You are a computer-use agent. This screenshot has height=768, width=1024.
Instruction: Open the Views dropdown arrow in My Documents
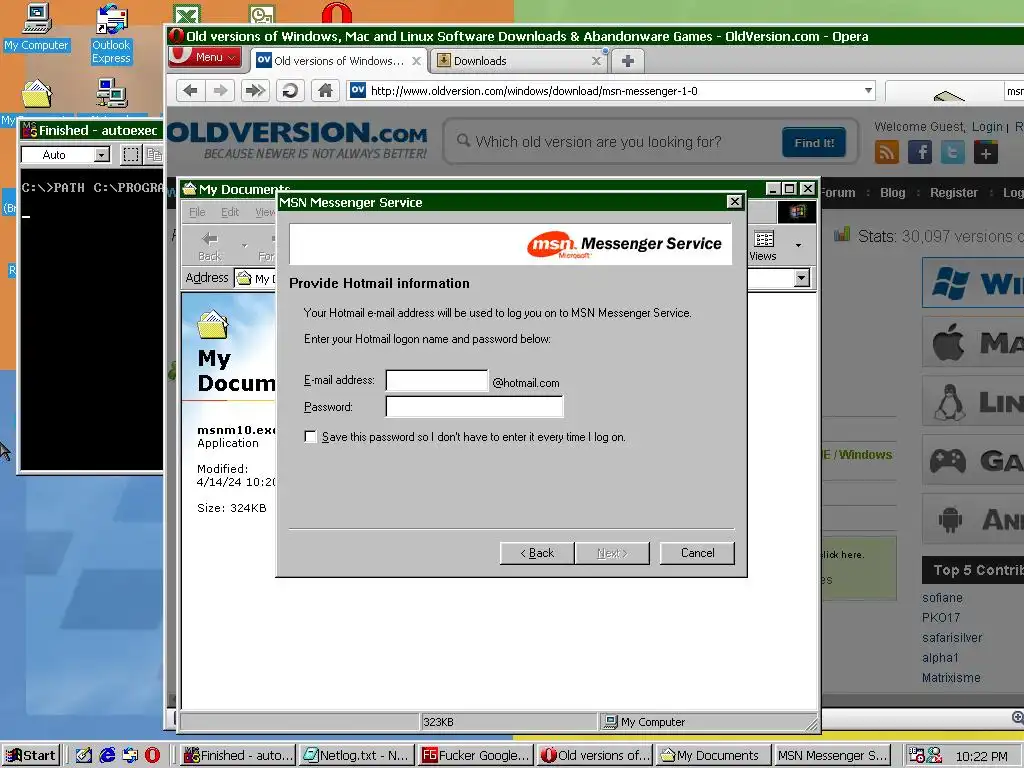click(x=798, y=246)
